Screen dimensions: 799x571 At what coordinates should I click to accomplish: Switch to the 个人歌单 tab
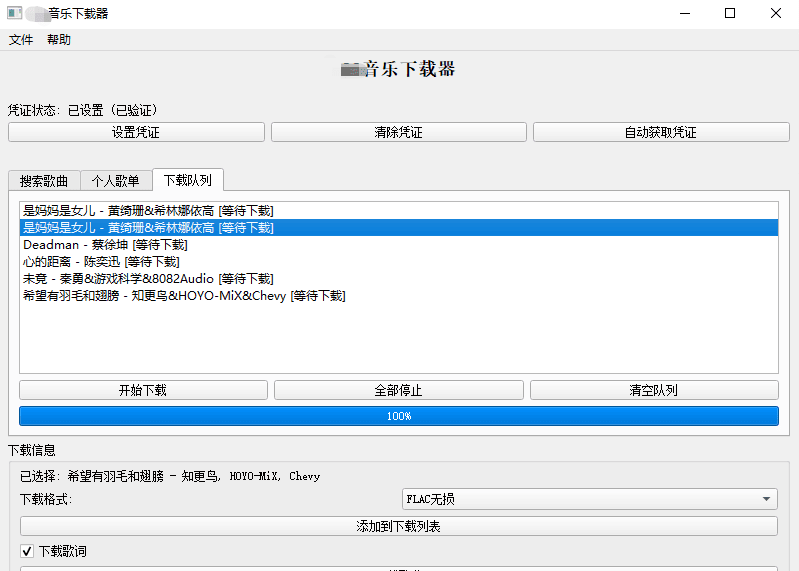[x=116, y=181]
